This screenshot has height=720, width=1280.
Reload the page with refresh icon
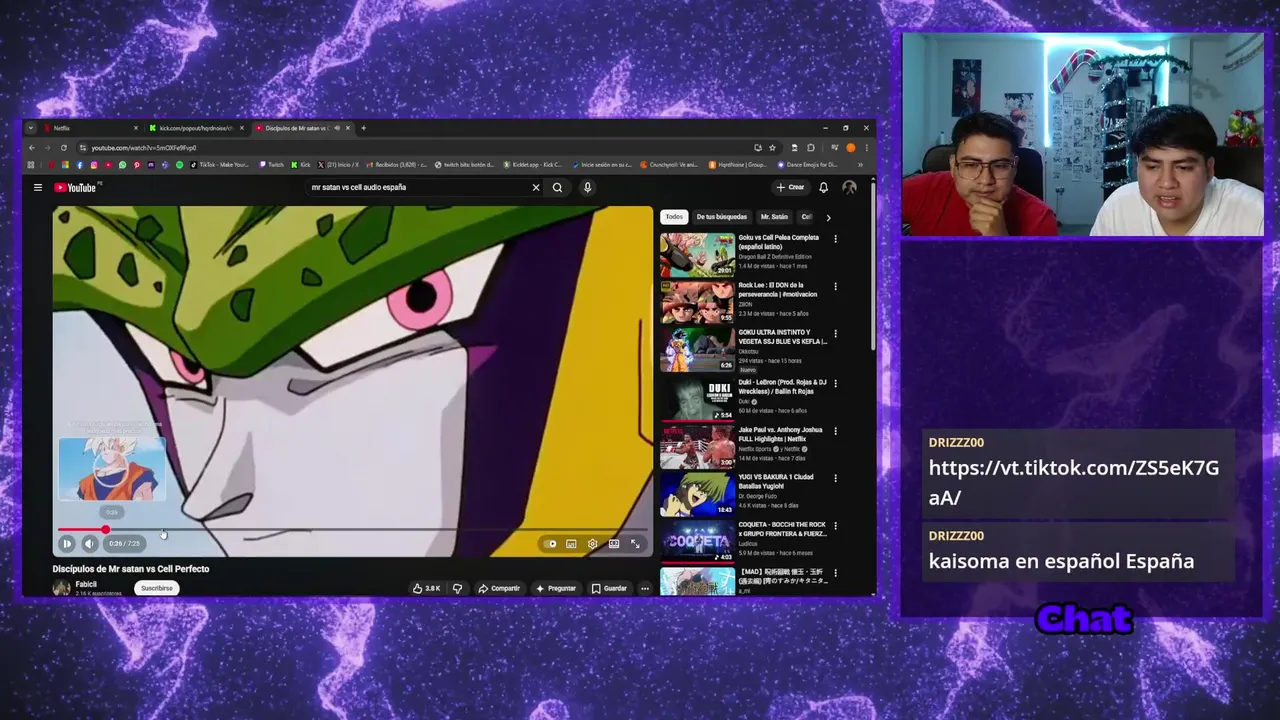tap(64, 148)
